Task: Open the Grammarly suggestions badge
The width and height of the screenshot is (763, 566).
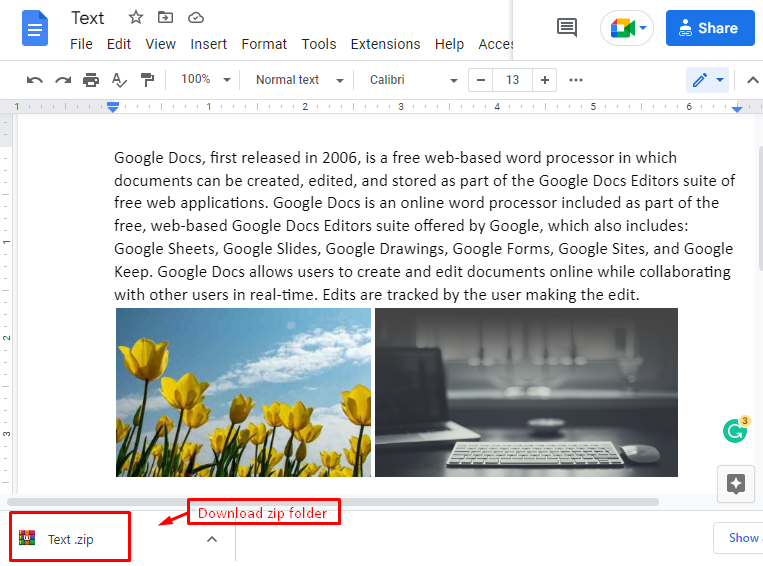Action: click(x=735, y=430)
